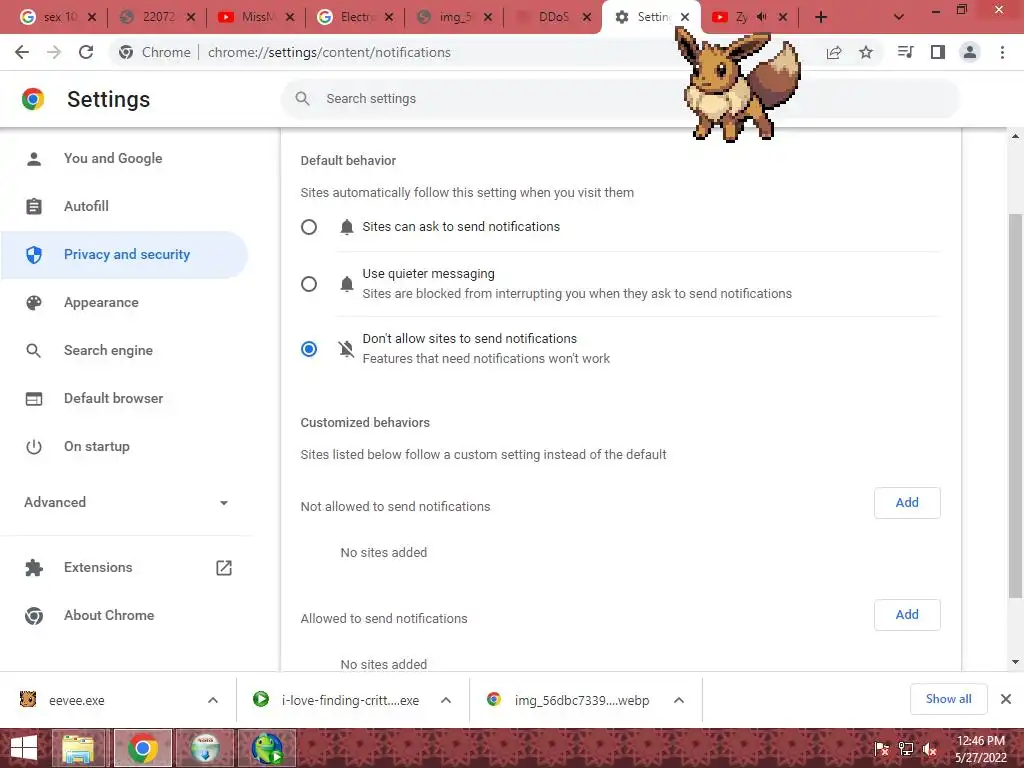Open downloaded eevee.exe file

[x=76, y=700]
